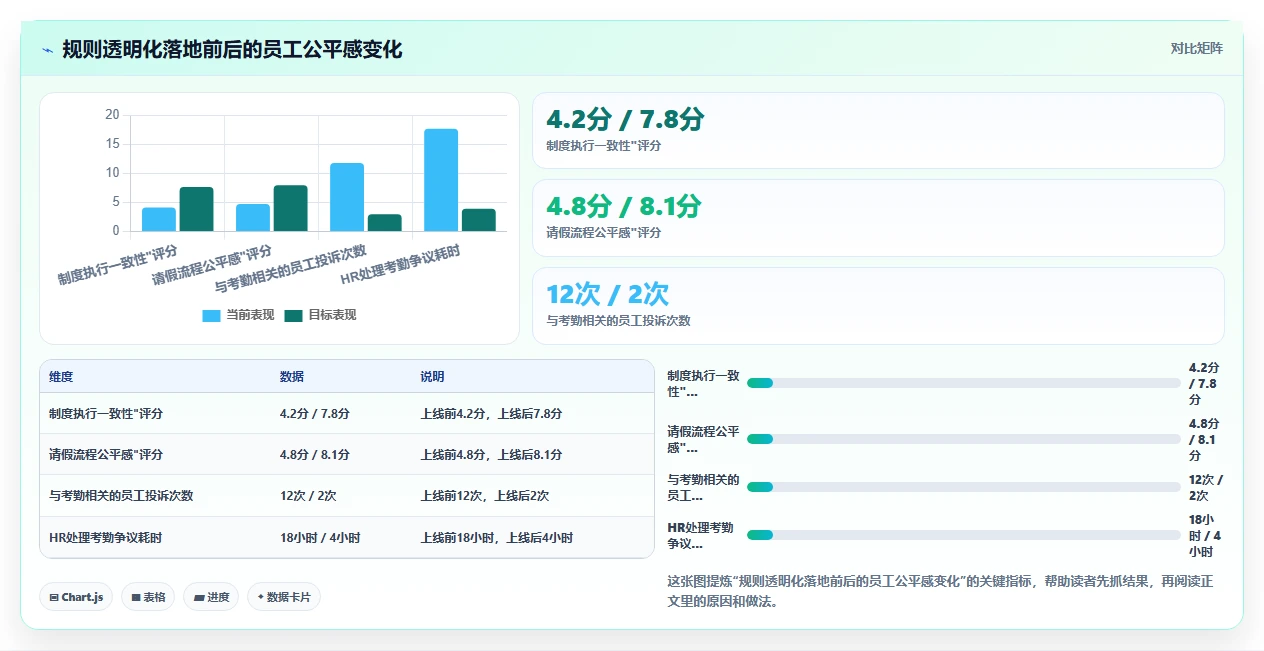Toggle the 当前表现 legend item
The width and height of the screenshot is (1264, 651).
238,315
